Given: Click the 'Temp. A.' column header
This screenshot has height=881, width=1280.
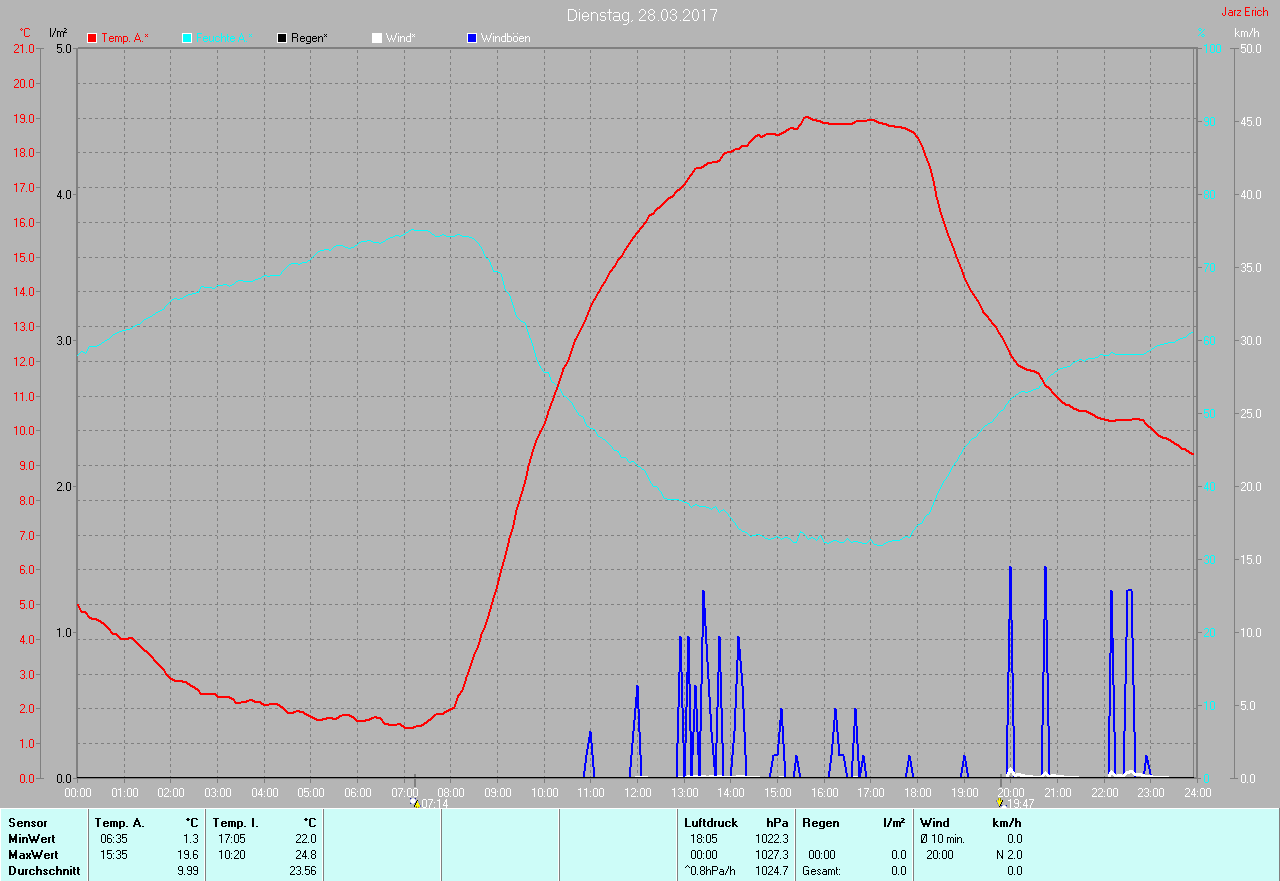Looking at the screenshot, I should [120, 823].
